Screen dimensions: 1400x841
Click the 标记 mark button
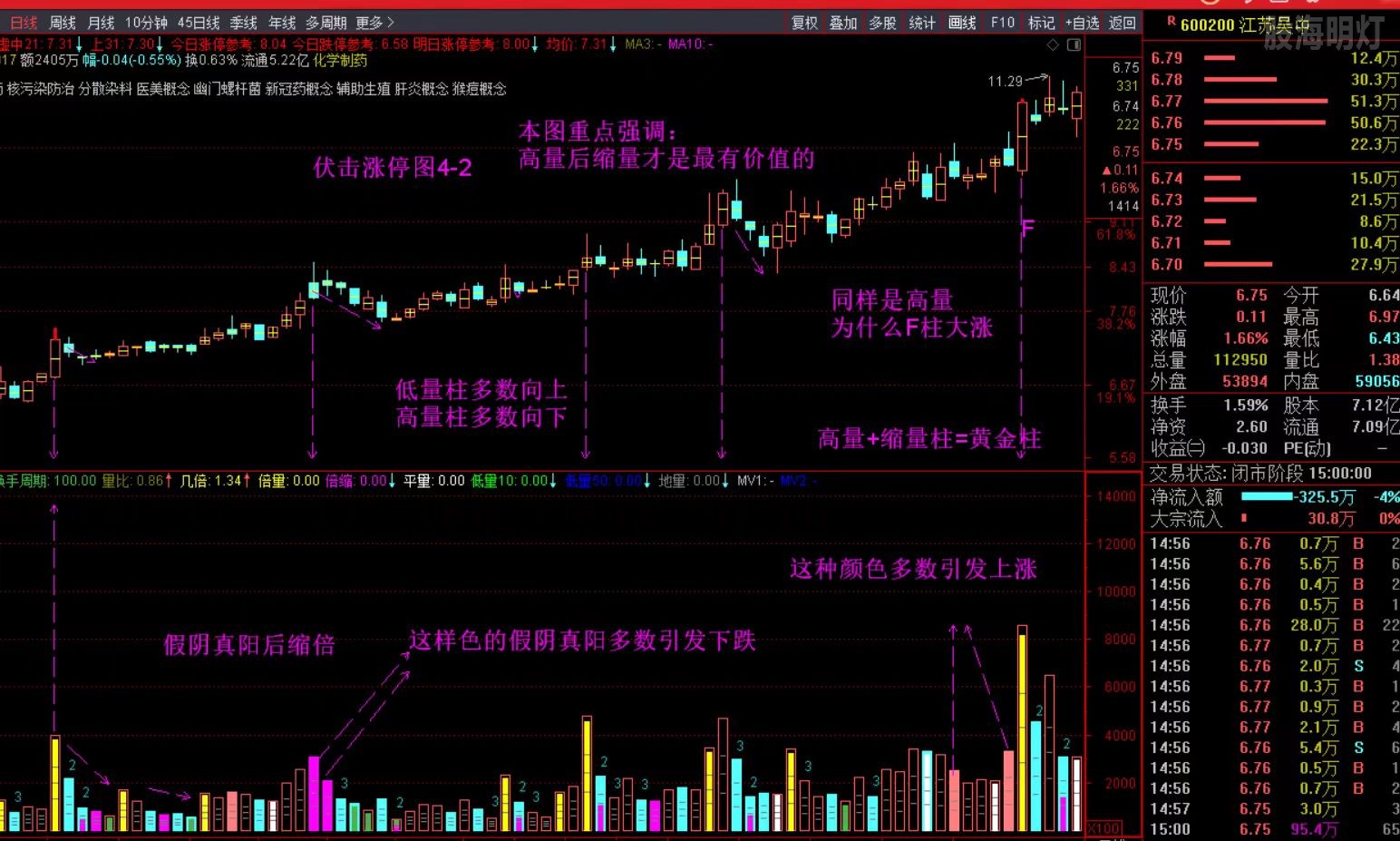click(x=1041, y=23)
